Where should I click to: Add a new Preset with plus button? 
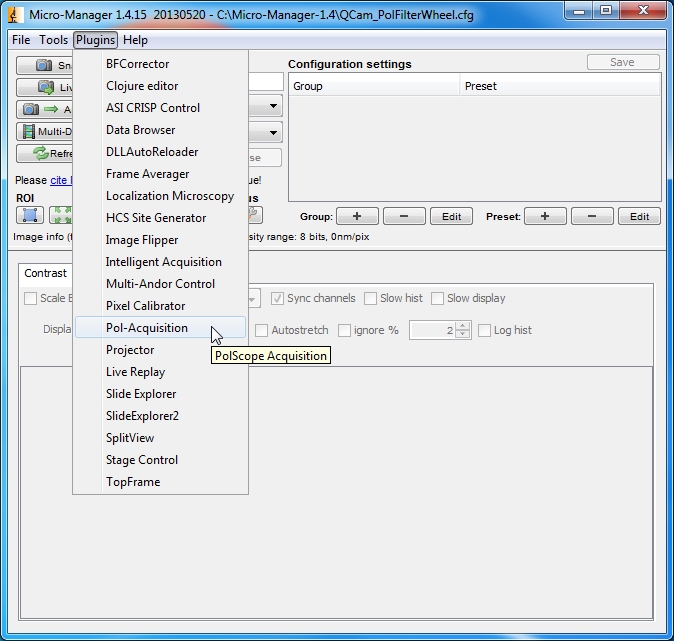[545, 216]
